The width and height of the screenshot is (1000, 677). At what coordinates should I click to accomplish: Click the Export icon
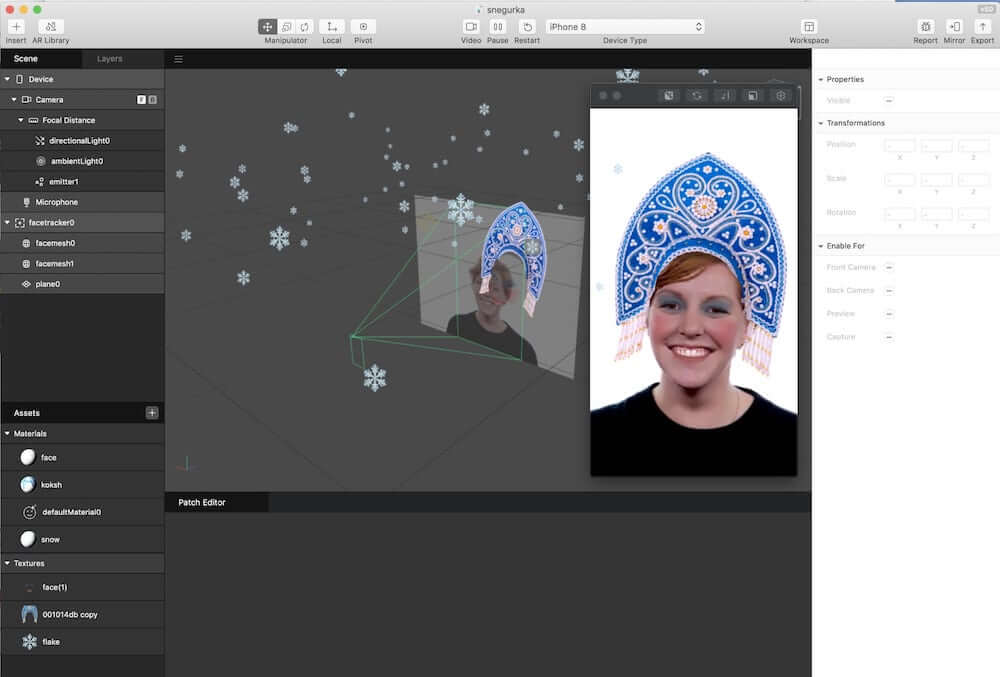983,27
